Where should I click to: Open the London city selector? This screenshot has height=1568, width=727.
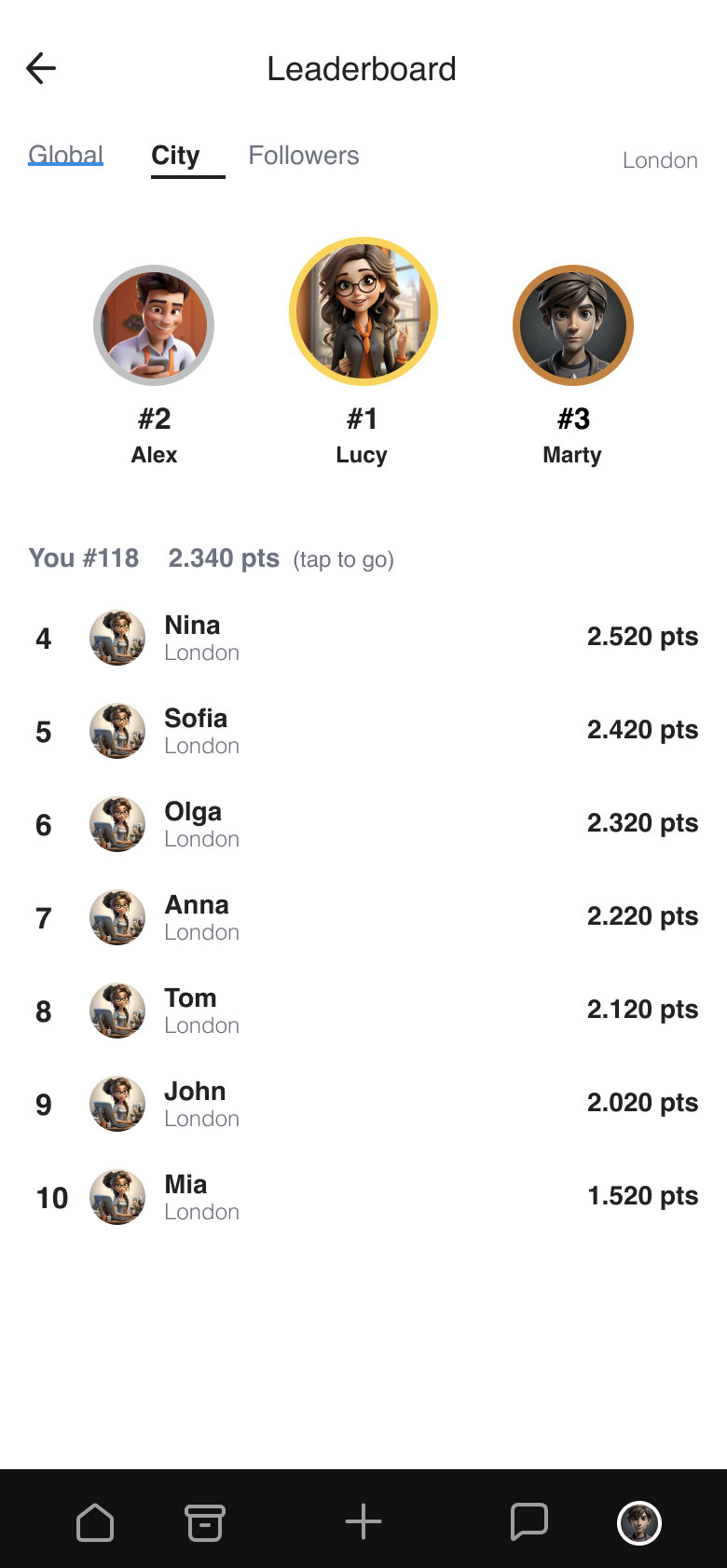(x=661, y=160)
